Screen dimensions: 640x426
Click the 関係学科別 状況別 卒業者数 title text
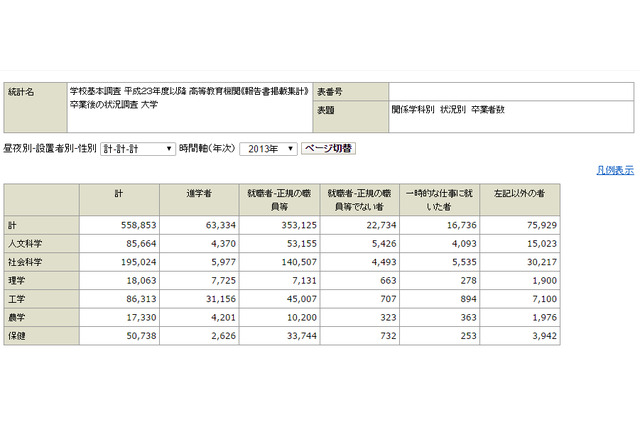point(448,109)
